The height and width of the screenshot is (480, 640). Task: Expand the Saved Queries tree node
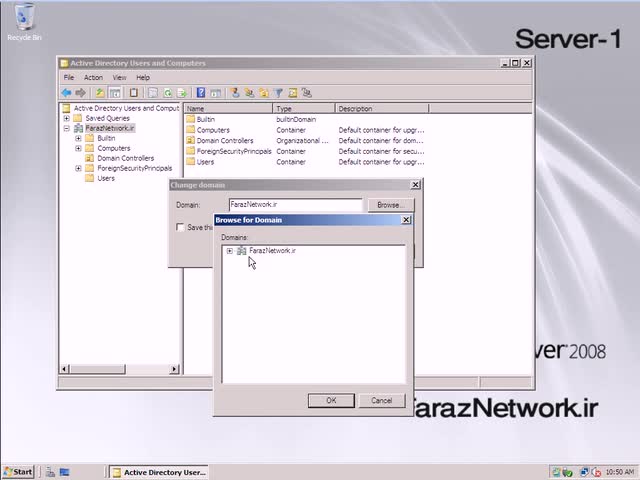pos(67,118)
